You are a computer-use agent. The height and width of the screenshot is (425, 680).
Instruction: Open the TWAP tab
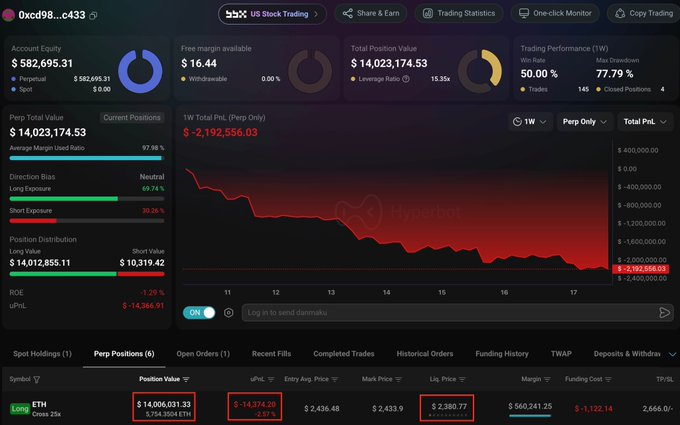click(x=561, y=354)
